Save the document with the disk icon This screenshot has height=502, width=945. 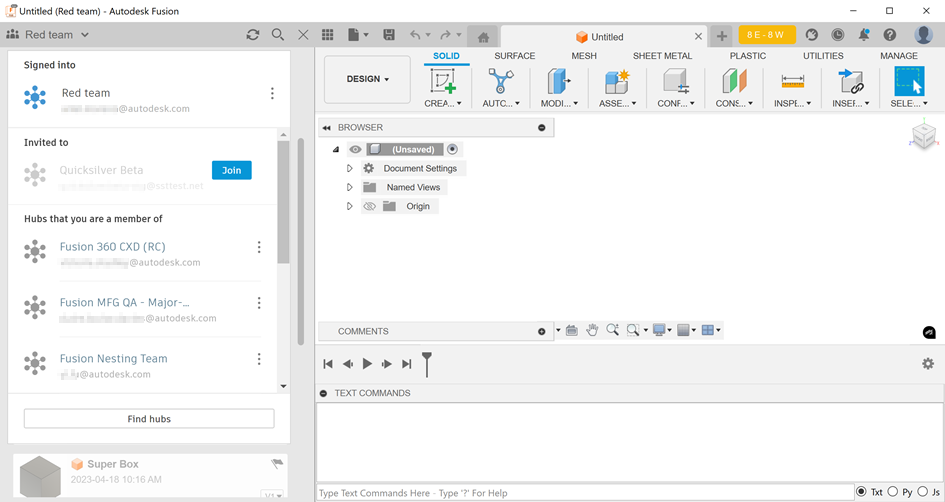point(389,35)
